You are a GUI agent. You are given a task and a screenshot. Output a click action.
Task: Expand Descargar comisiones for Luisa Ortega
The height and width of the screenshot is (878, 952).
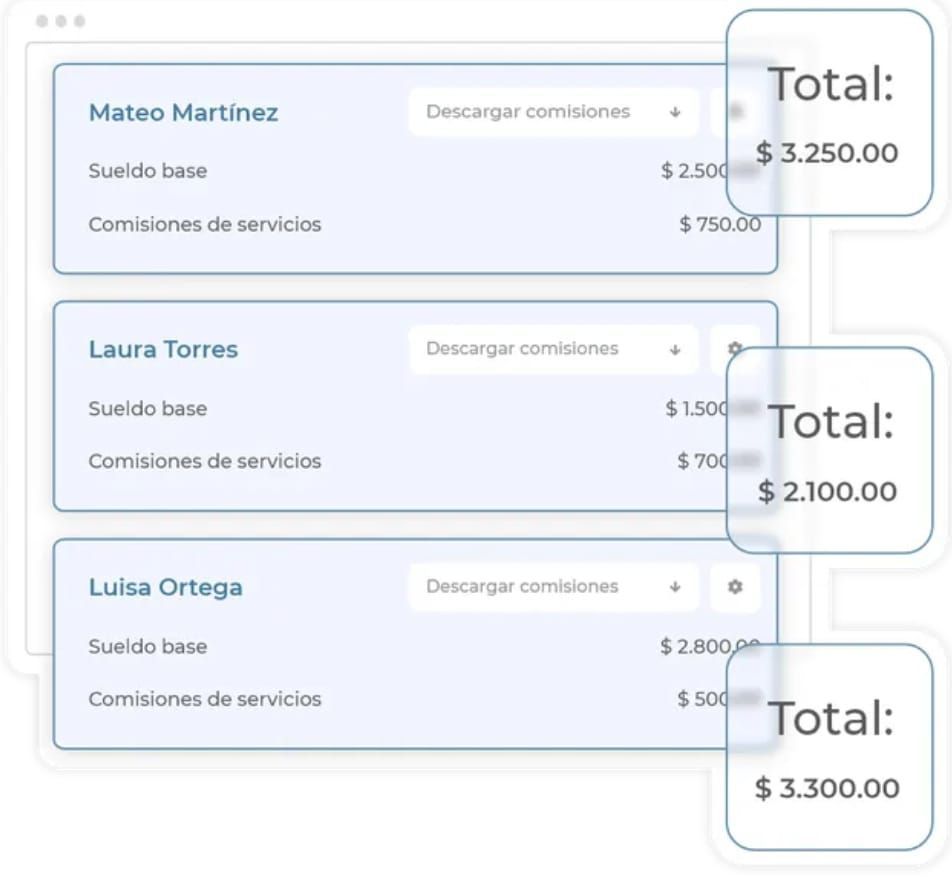tap(554, 587)
